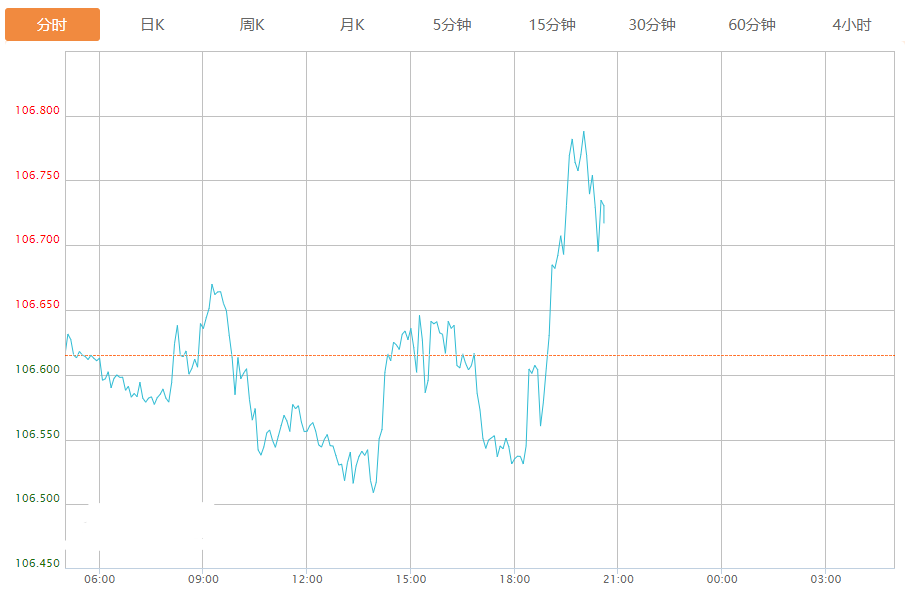Click the 106.800 price axis label

(37, 111)
